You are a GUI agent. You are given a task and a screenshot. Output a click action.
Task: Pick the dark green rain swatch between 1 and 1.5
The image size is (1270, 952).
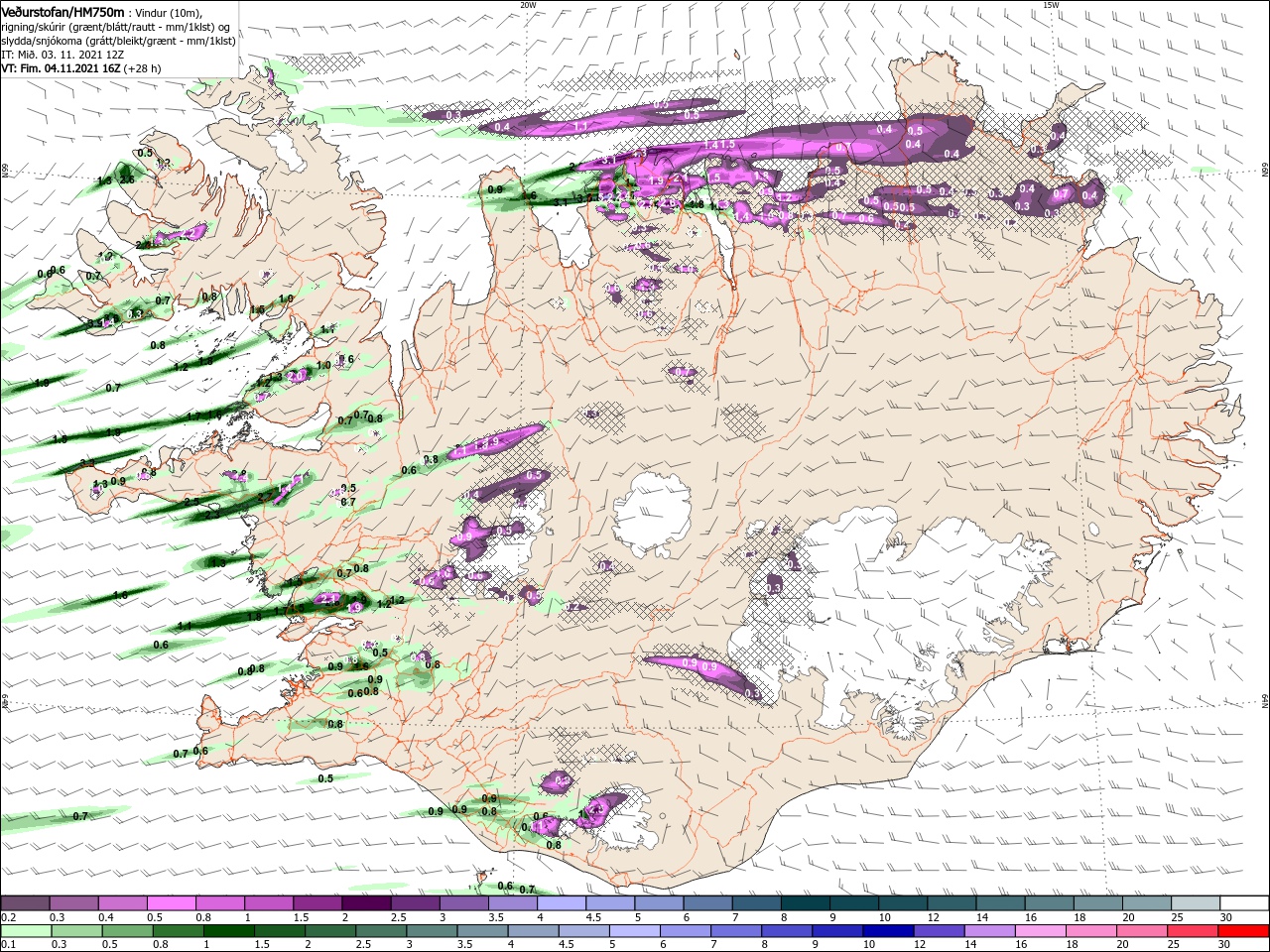228,931
